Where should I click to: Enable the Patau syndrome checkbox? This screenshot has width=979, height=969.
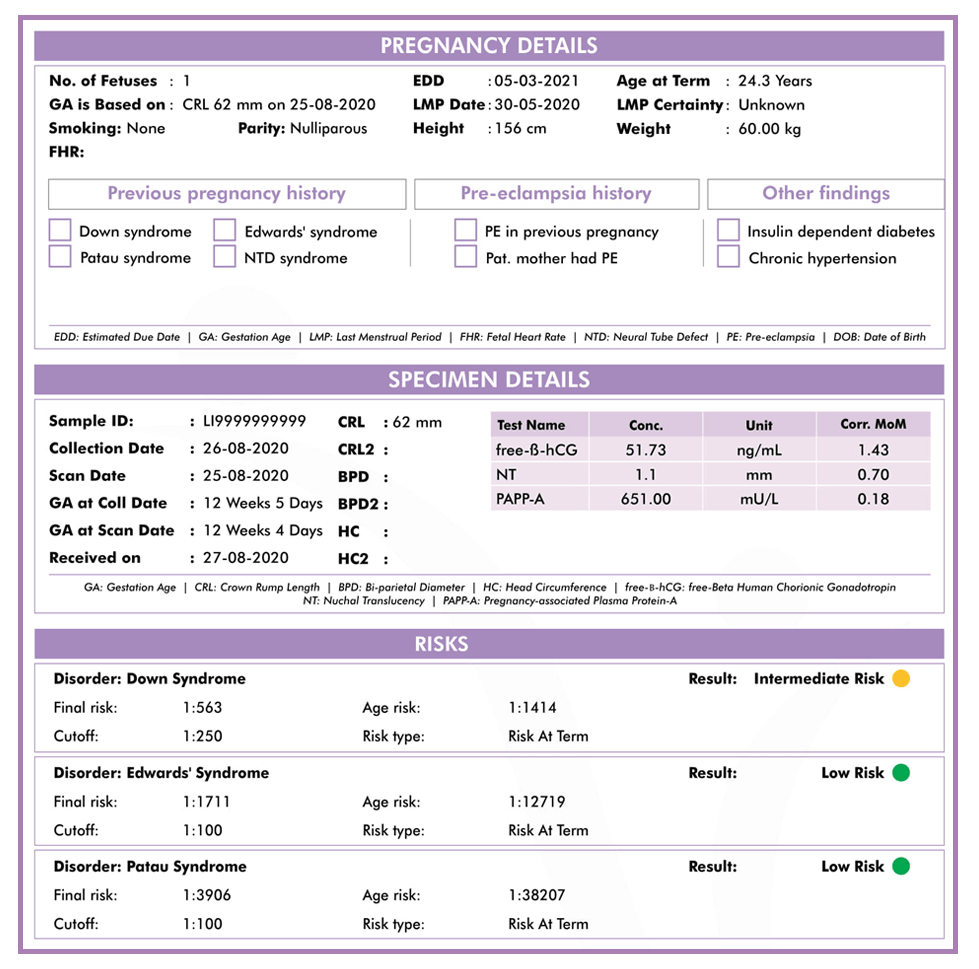(60, 257)
